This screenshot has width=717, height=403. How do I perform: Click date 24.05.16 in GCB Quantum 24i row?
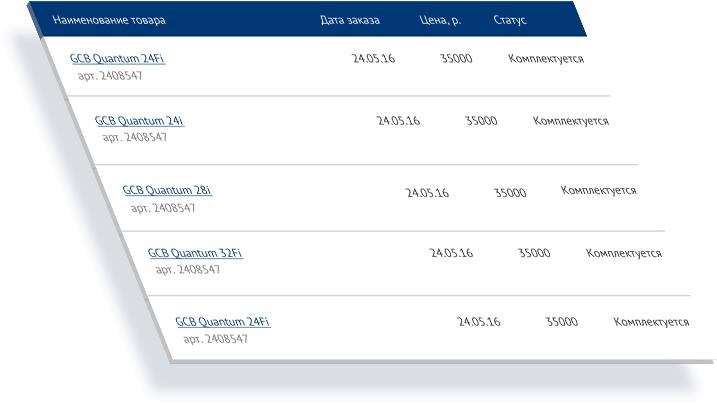pos(398,121)
